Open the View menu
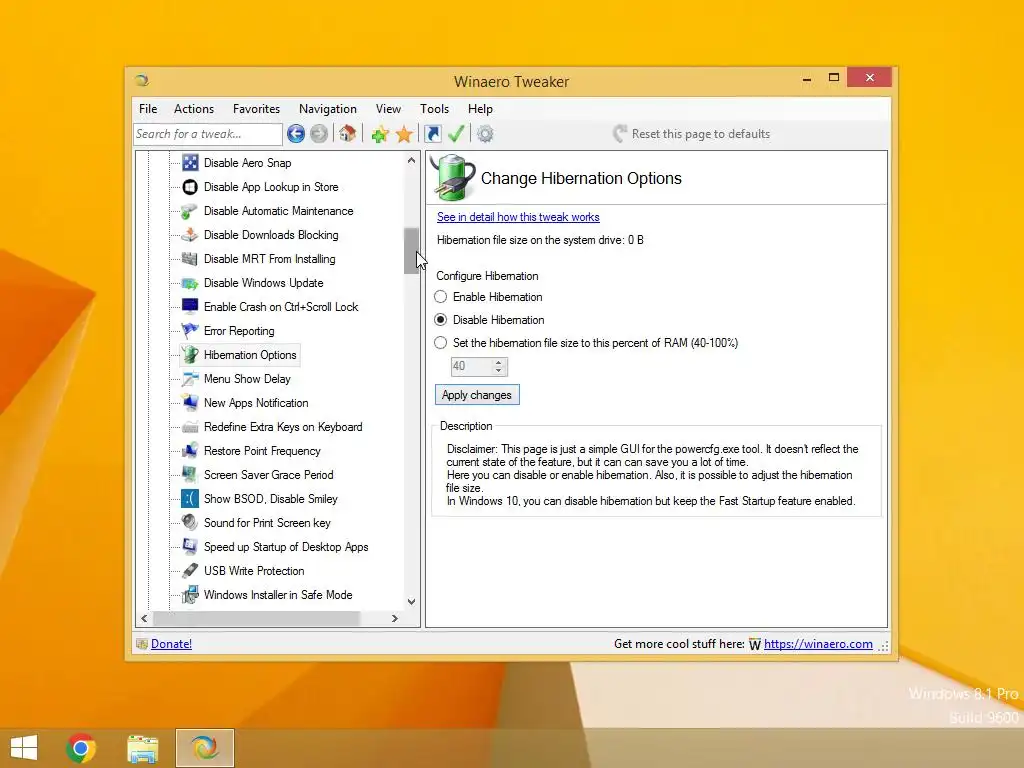Viewport: 1024px width, 768px height. coord(388,108)
